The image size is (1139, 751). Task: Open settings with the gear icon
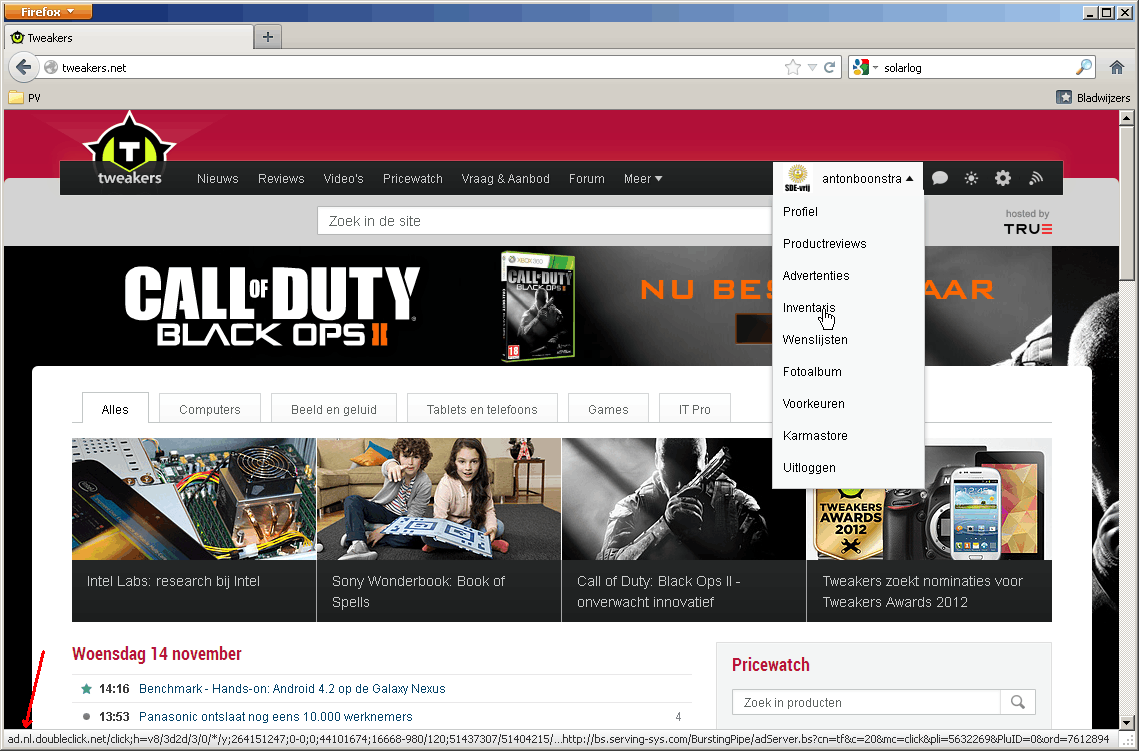[x=1003, y=178]
